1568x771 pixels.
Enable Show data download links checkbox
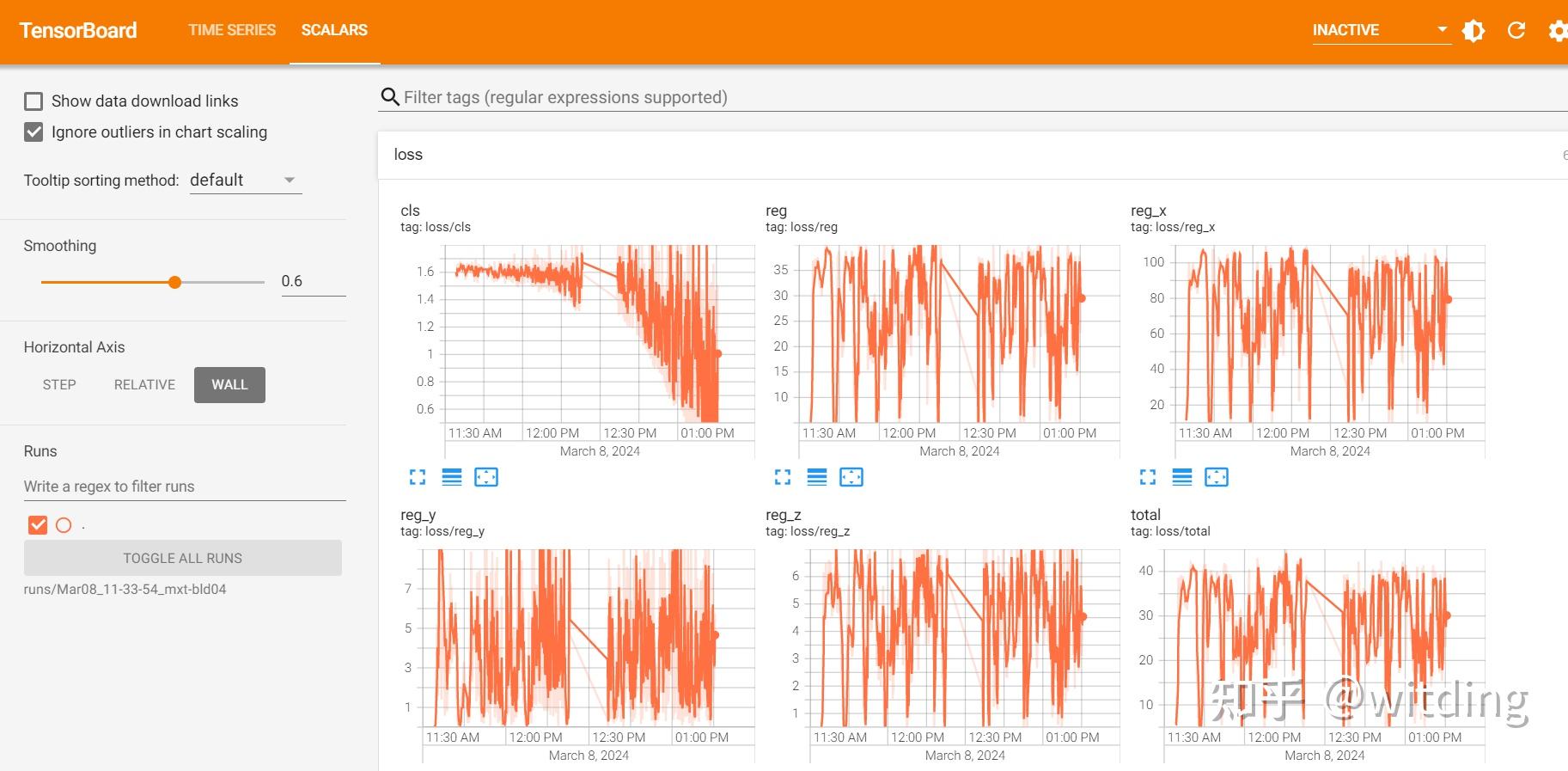pyautogui.click(x=34, y=101)
